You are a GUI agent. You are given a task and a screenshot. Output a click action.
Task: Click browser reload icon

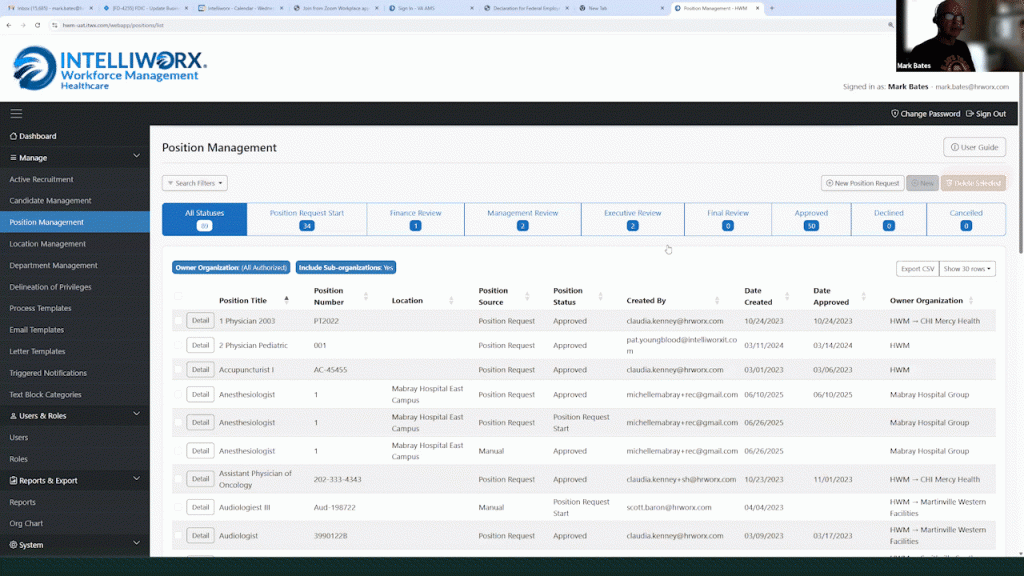[x=38, y=25]
